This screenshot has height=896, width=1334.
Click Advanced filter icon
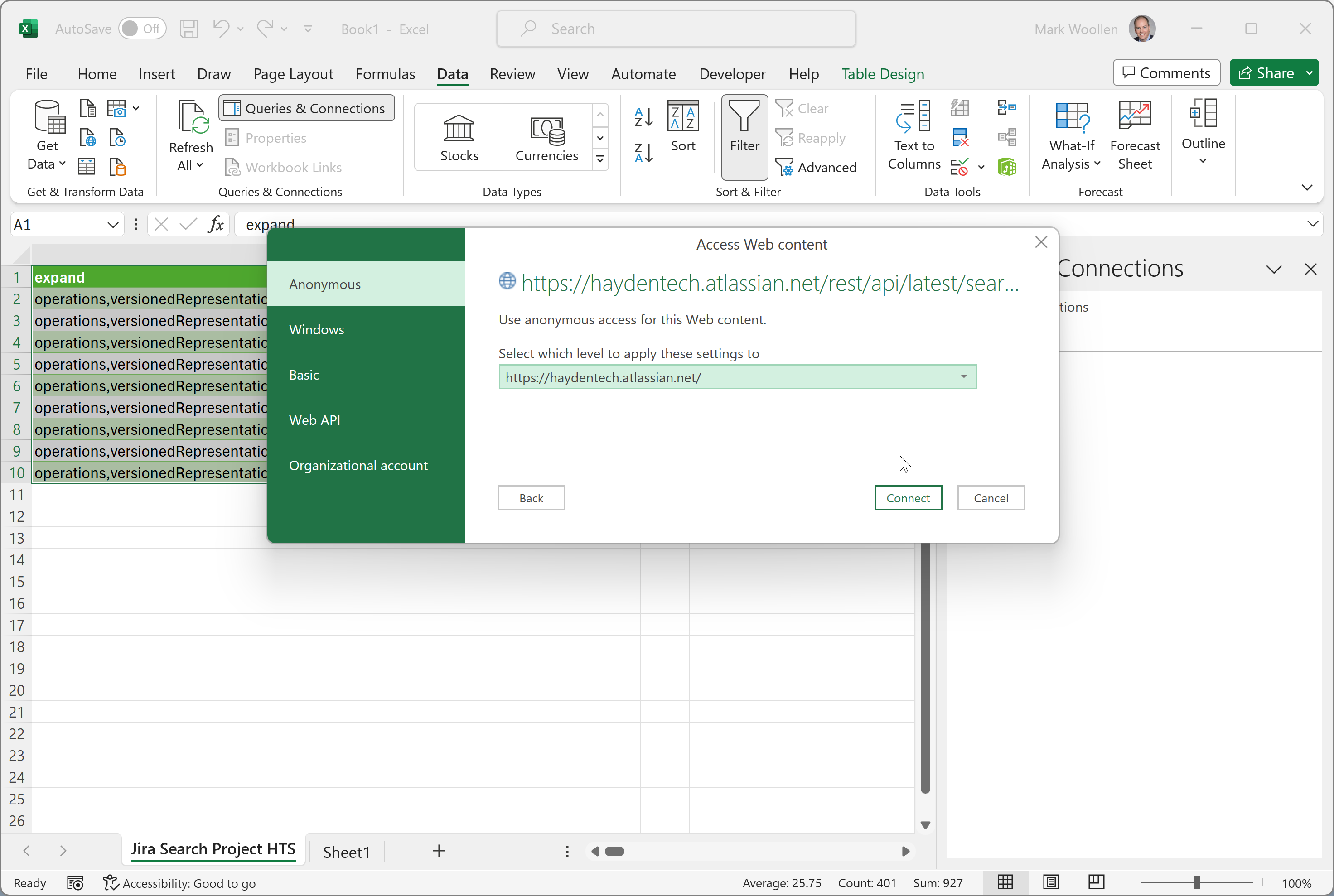[817, 168]
